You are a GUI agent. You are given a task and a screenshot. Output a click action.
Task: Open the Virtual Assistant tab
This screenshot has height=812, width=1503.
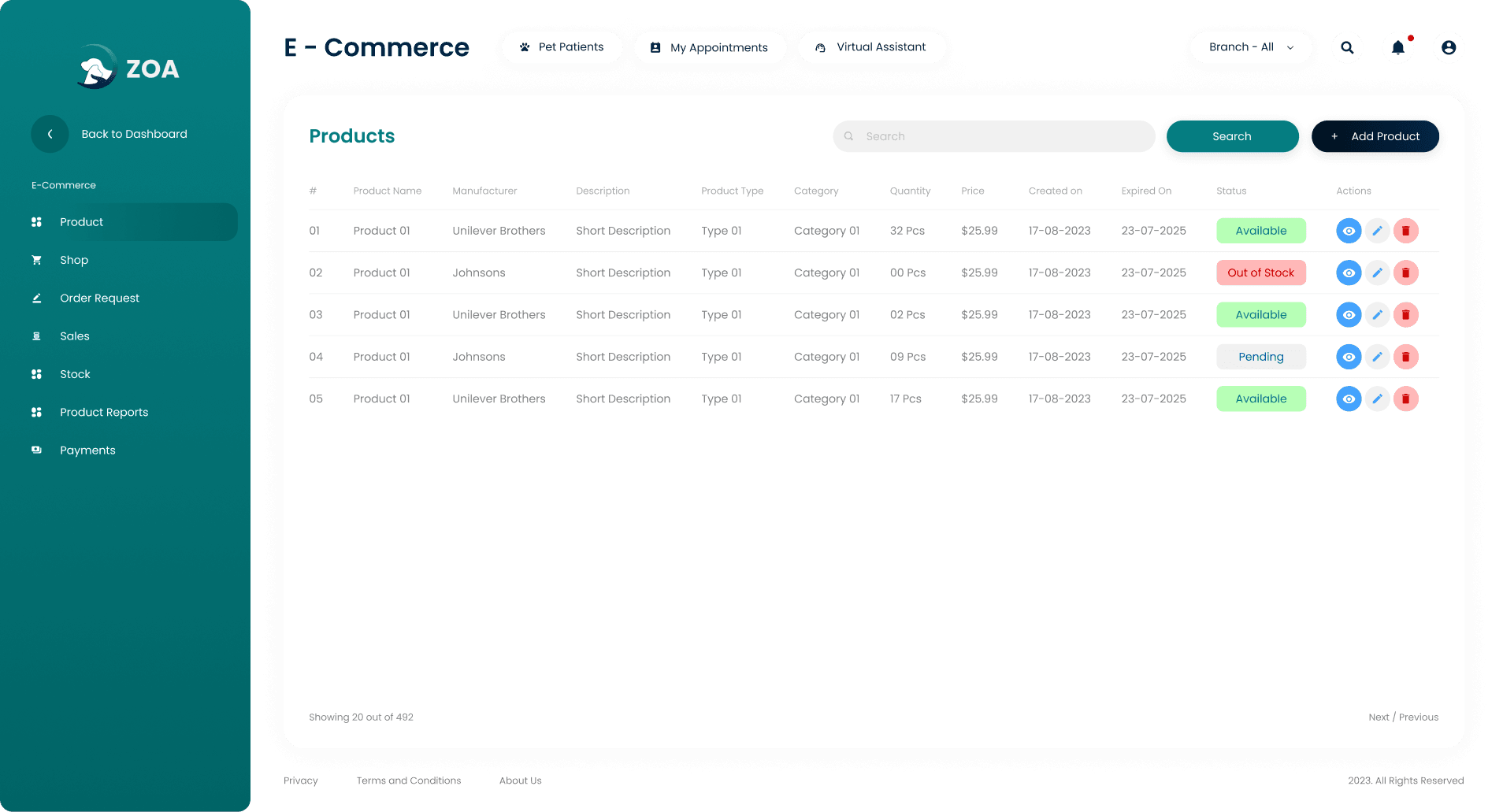(x=871, y=47)
